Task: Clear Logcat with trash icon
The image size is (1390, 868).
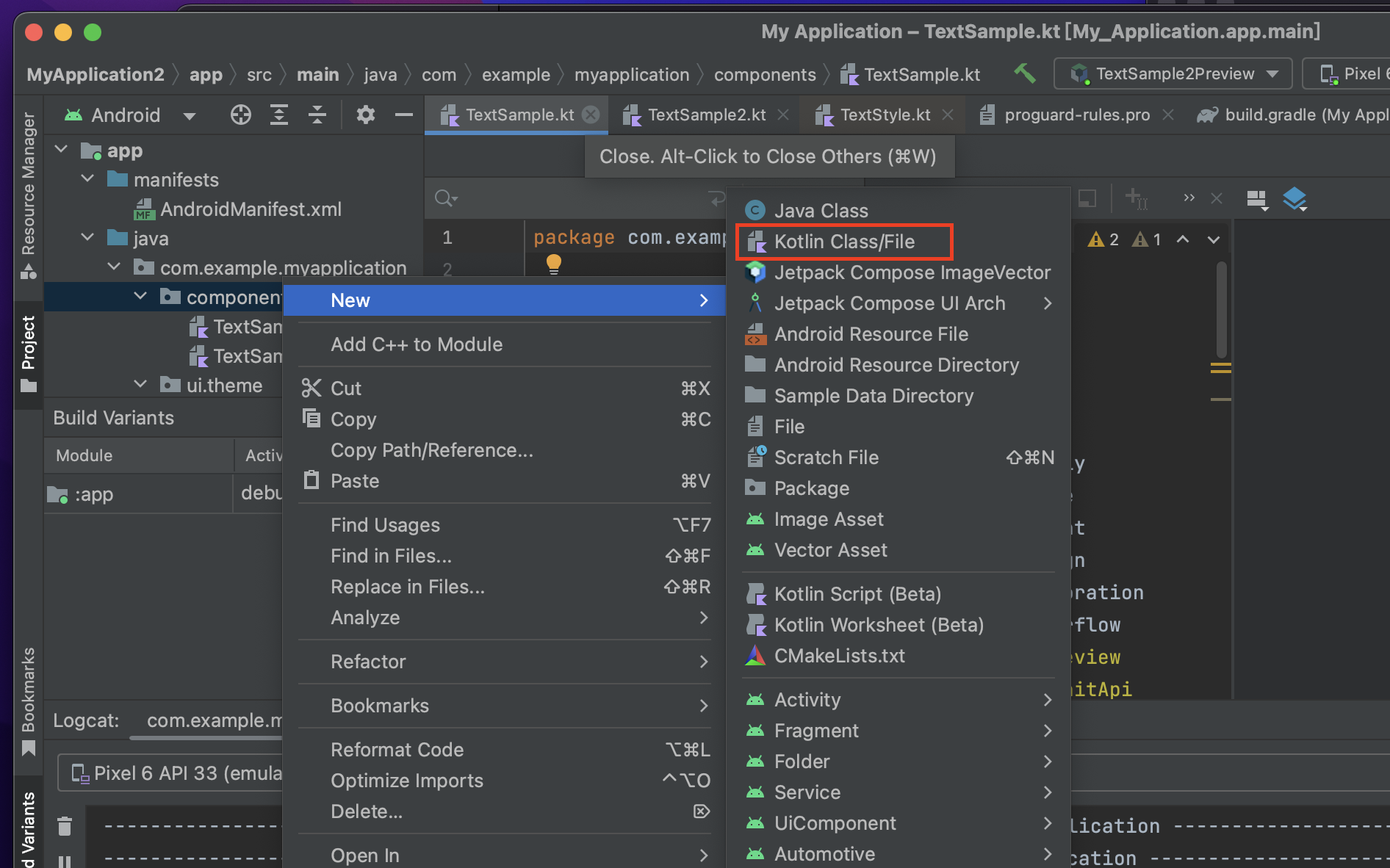Action: click(65, 825)
